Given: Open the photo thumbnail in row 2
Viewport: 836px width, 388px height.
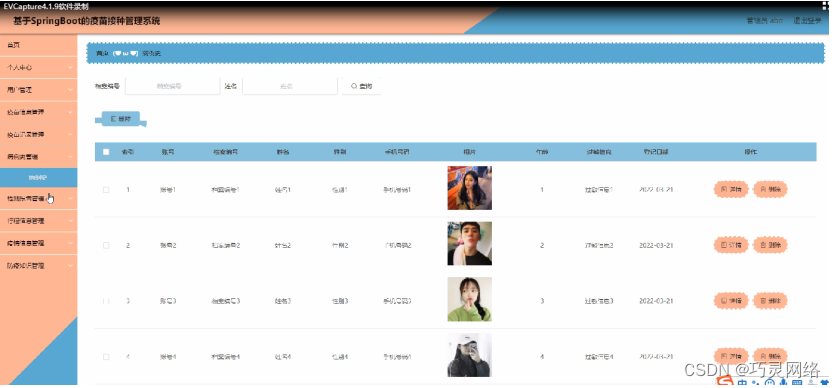Looking at the screenshot, I should [x=469, y=244].
